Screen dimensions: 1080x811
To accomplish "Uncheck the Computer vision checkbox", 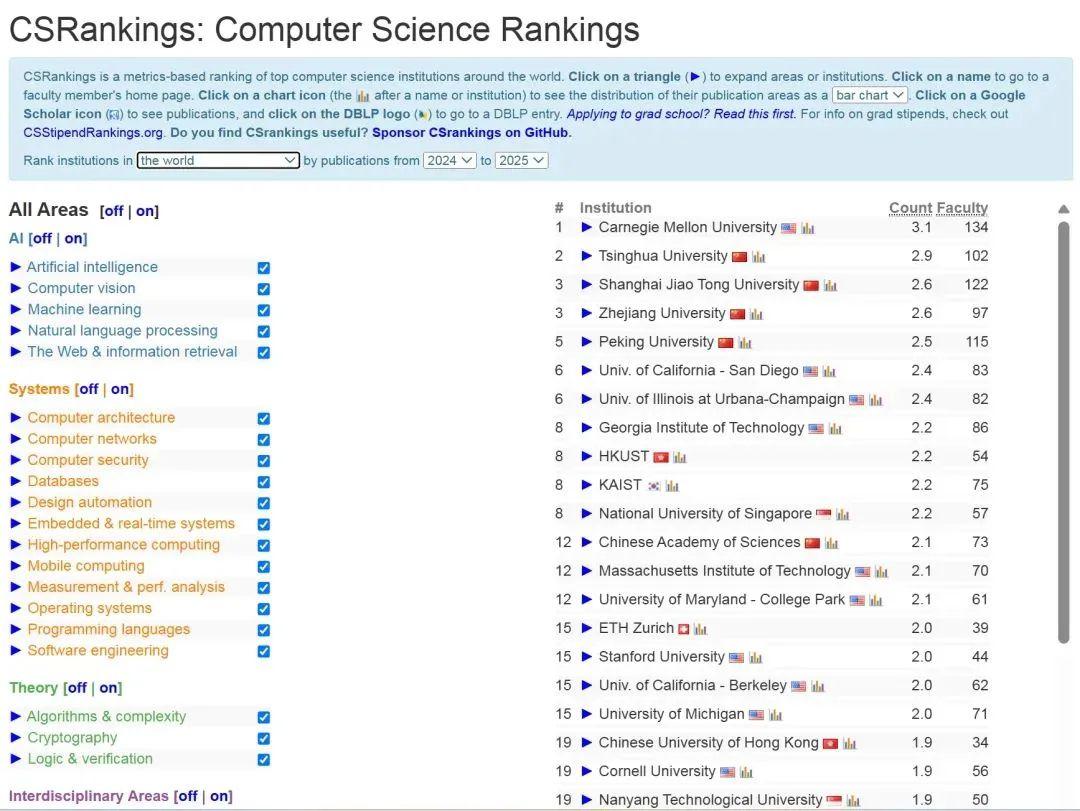I will [264, 289].
